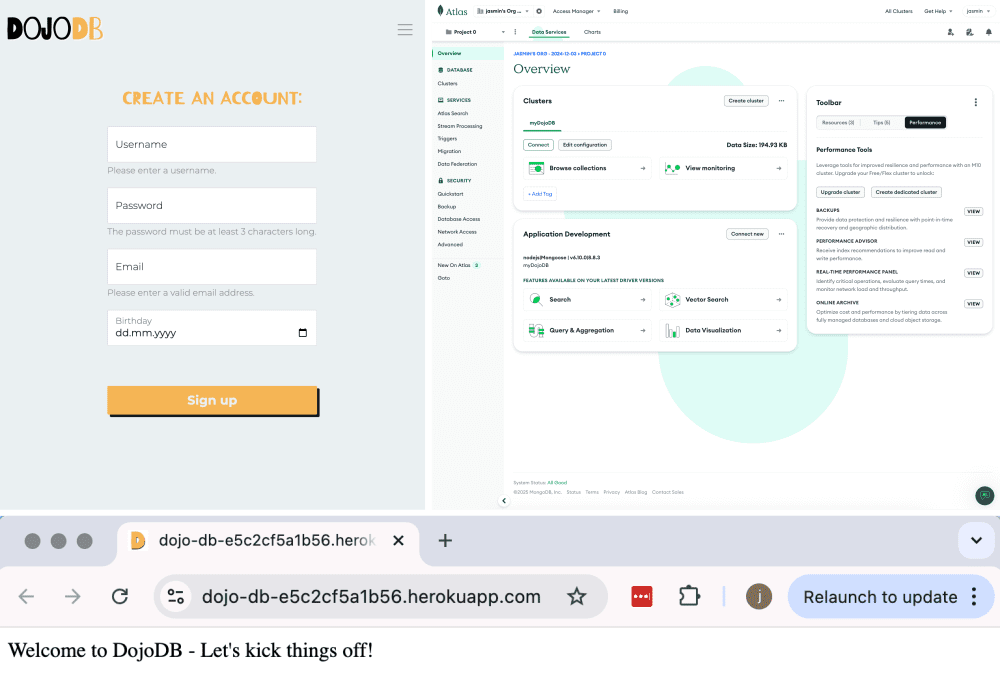The height and width of the screenshot is (681, 1000).
Task: Click the Browse collections icon
Action: point(536,168)
